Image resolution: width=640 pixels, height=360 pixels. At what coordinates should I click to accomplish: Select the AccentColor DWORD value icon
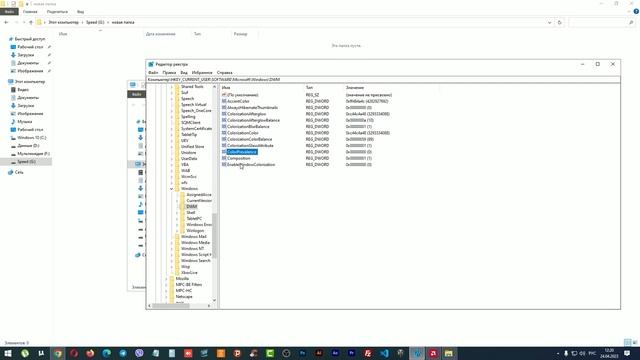[x=224, y=101]
